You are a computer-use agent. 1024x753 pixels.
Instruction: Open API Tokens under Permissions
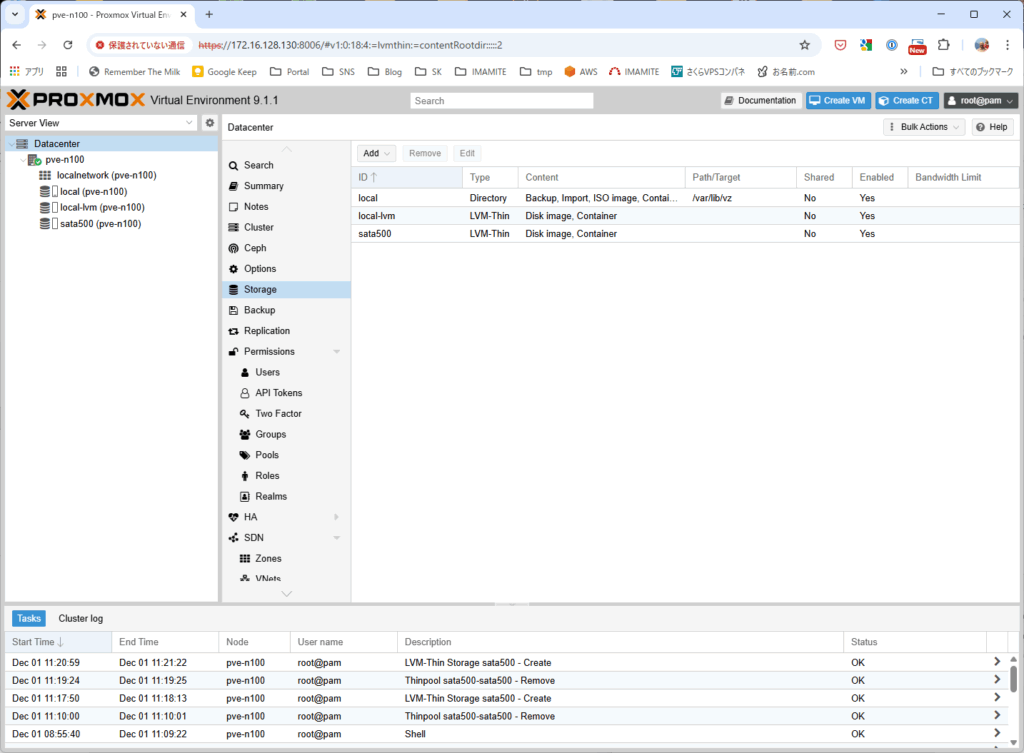[x=278, y=393]
